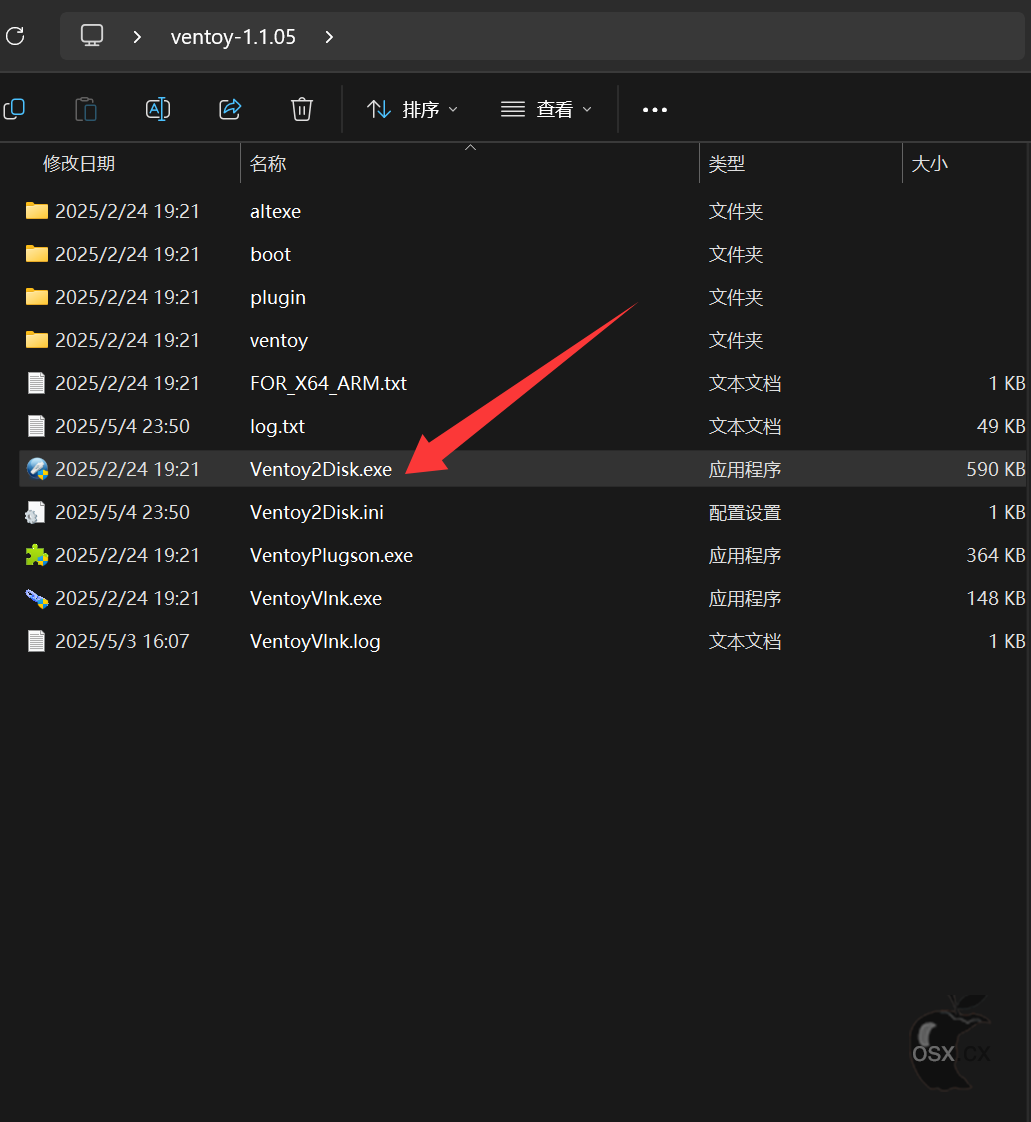Viewport: 1031px width, 1122px height.
Task: Select the altexe folder name
Action: point(275,212)
